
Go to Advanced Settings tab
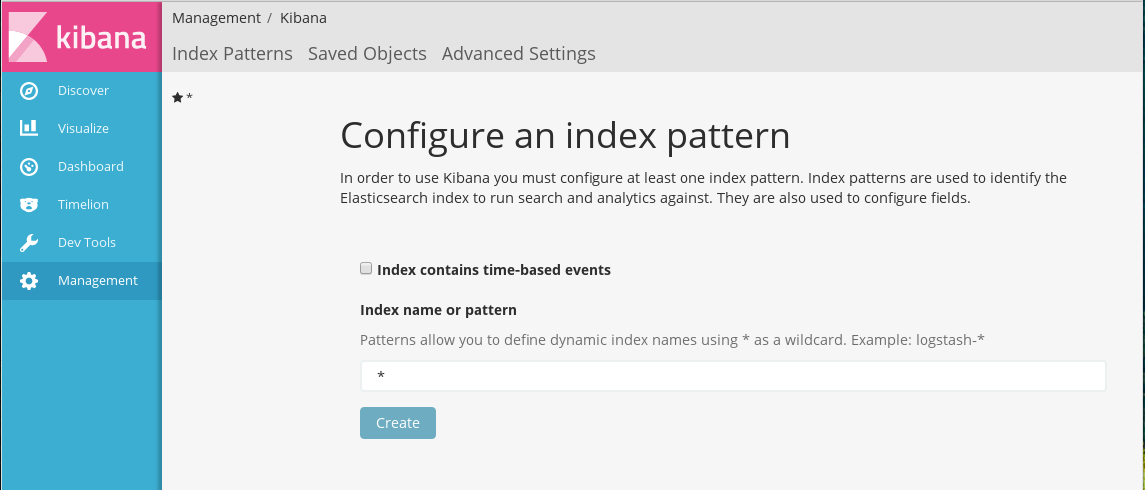pyautogui.click(x=518, y=54)
